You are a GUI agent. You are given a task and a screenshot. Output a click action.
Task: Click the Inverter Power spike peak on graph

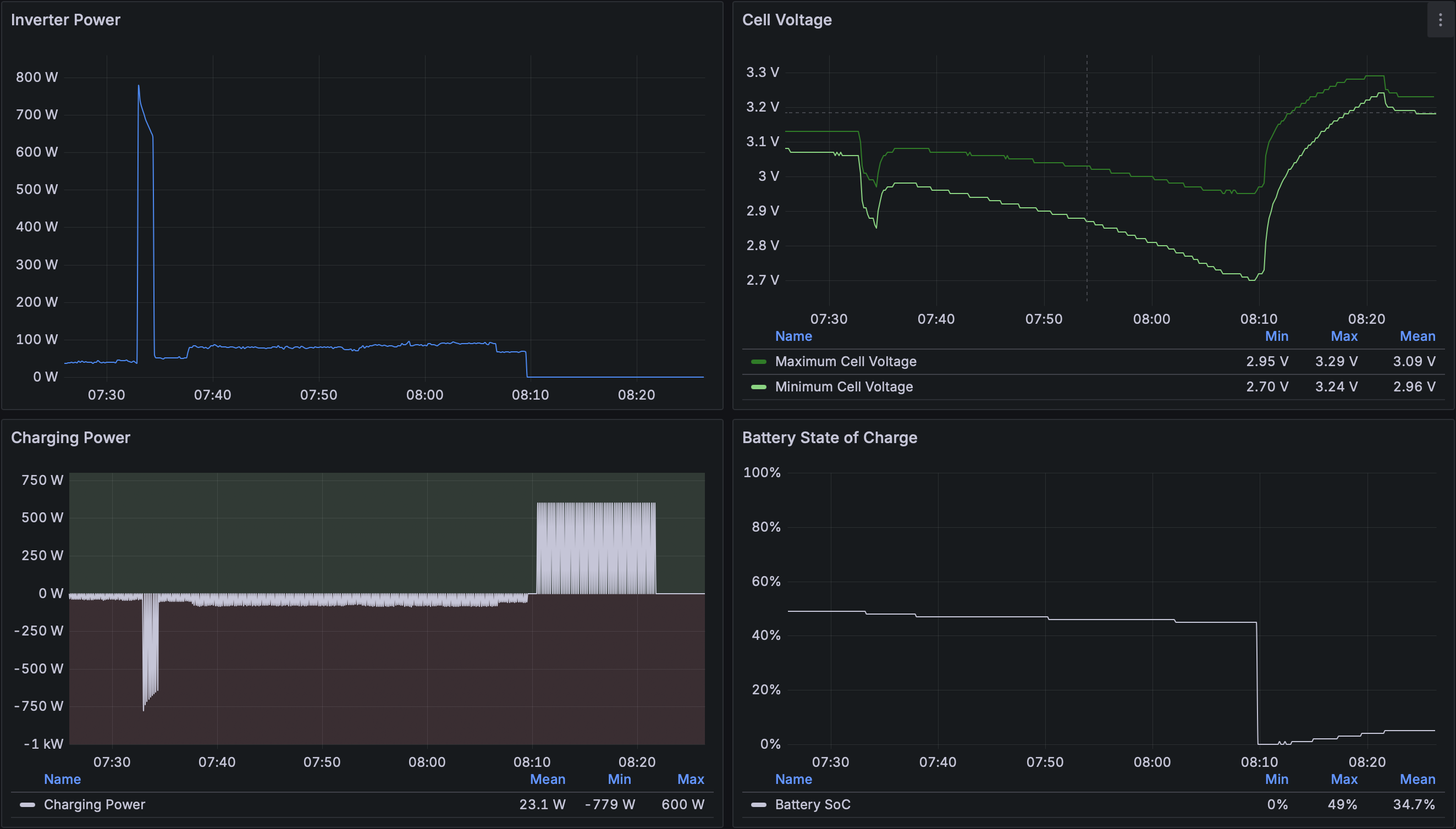tap(139, 86)
